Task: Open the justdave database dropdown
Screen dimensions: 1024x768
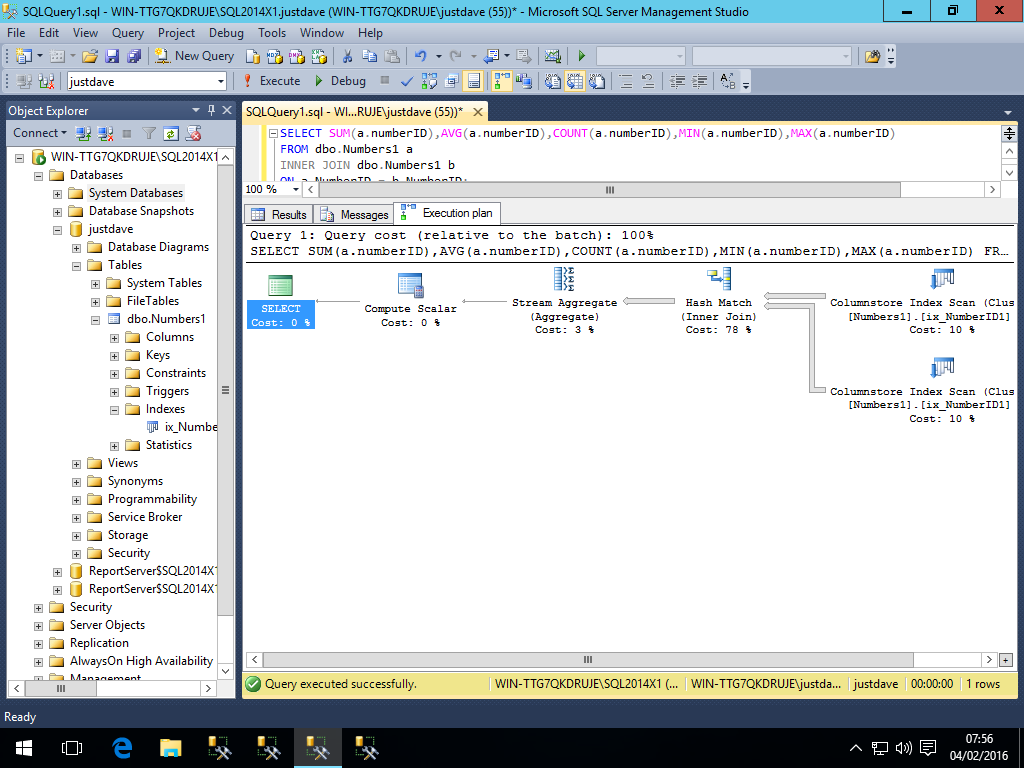Action: [x=220, y=81]
